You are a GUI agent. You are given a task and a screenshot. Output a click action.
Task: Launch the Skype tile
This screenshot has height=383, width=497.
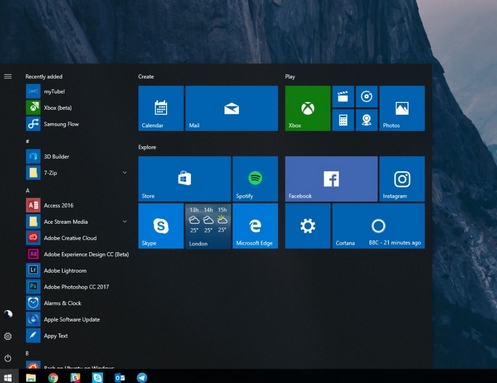pyautogui.click(x=161, y=226)
